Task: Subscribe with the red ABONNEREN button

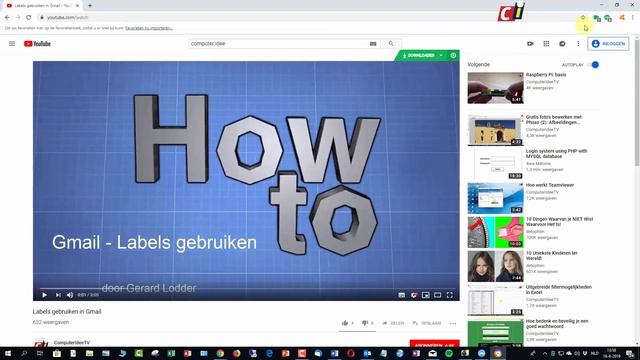Action: click(434, 344)
